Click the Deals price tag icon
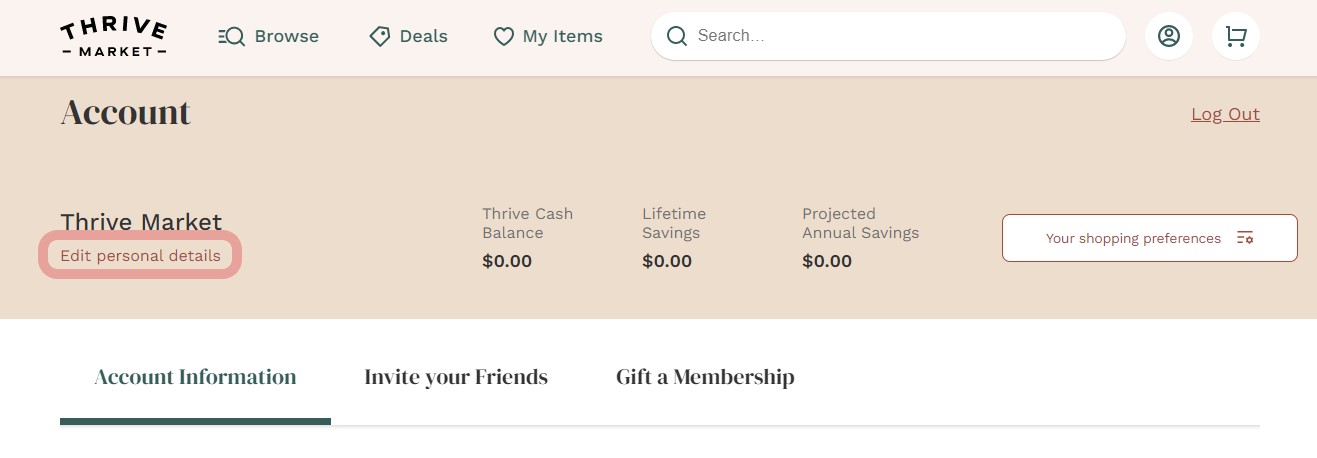The image size is (1317, 458). point(379,37)
